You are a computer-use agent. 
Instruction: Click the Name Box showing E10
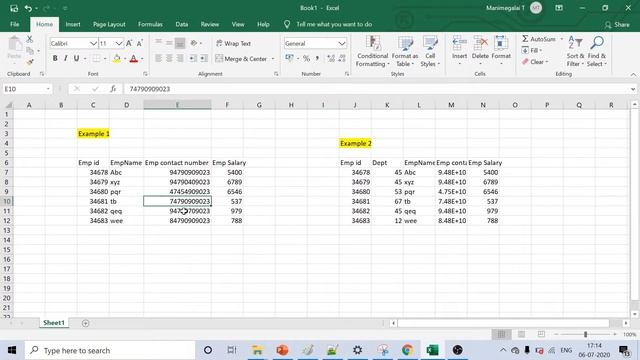click(27, 89)
